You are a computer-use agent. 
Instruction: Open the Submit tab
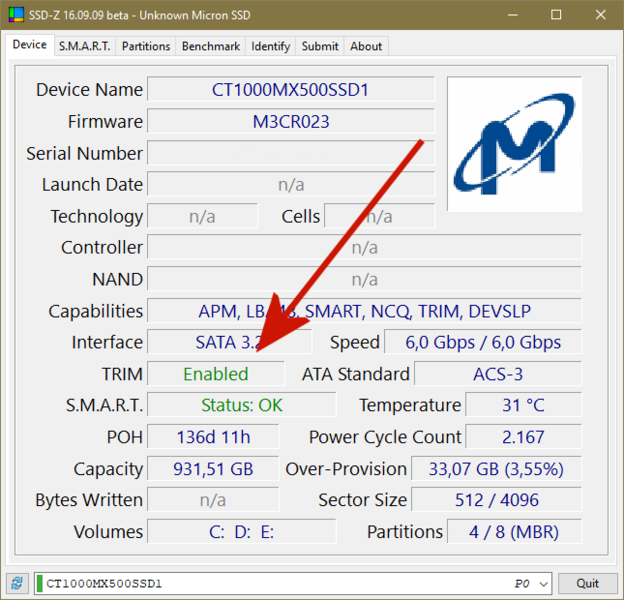(320, 46)
